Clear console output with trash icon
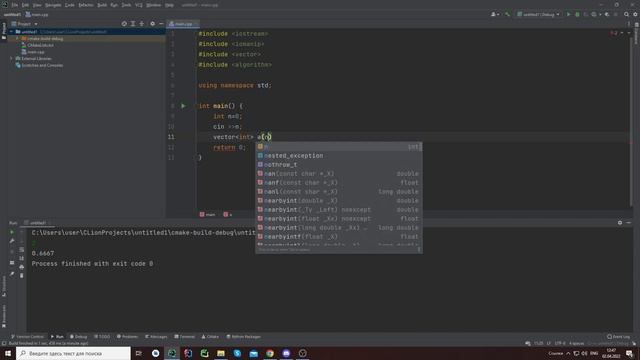The width and height of the screenshot is (640, 360). pos(22,276)
